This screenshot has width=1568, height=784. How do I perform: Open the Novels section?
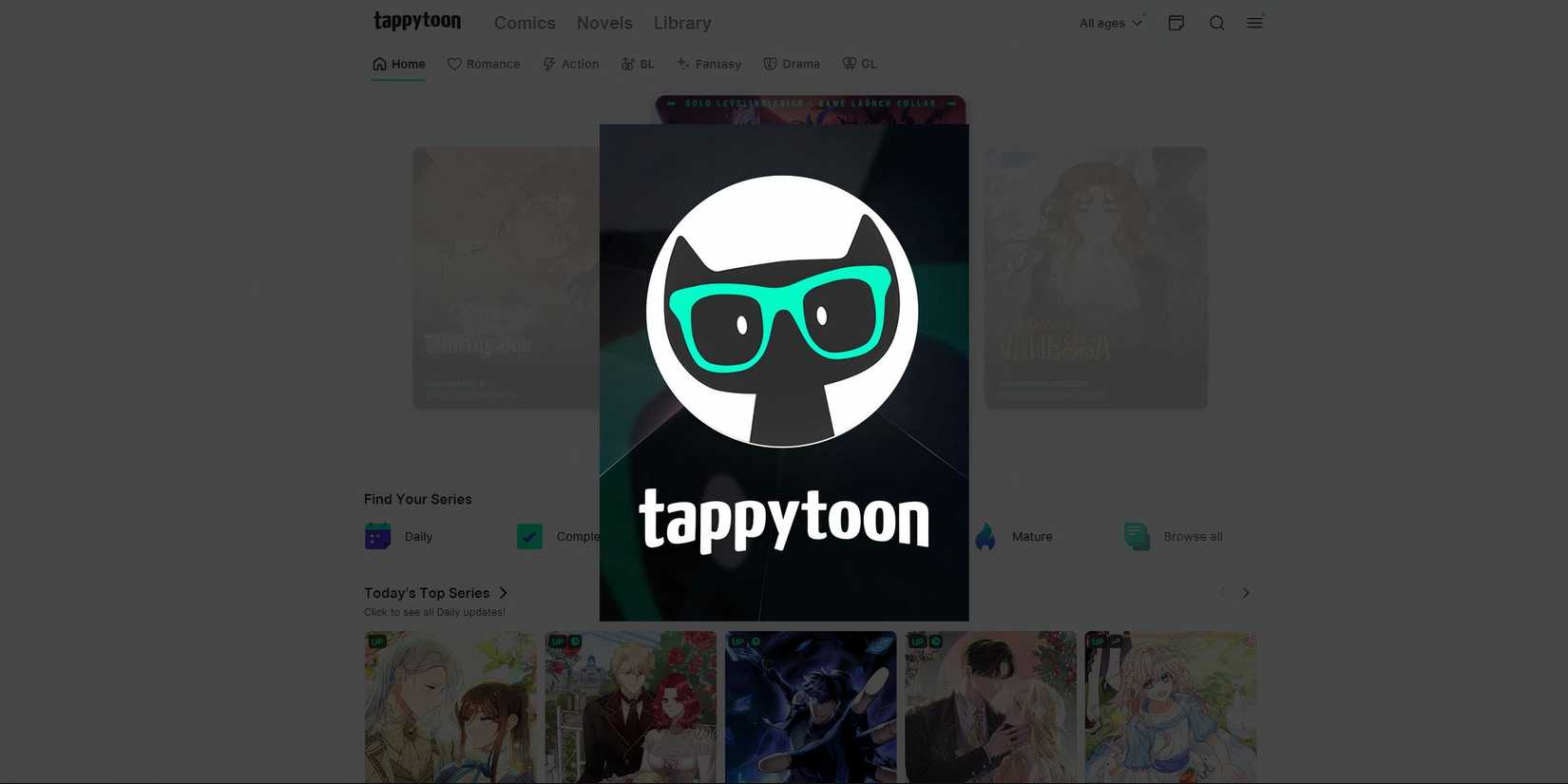point(604,23)
